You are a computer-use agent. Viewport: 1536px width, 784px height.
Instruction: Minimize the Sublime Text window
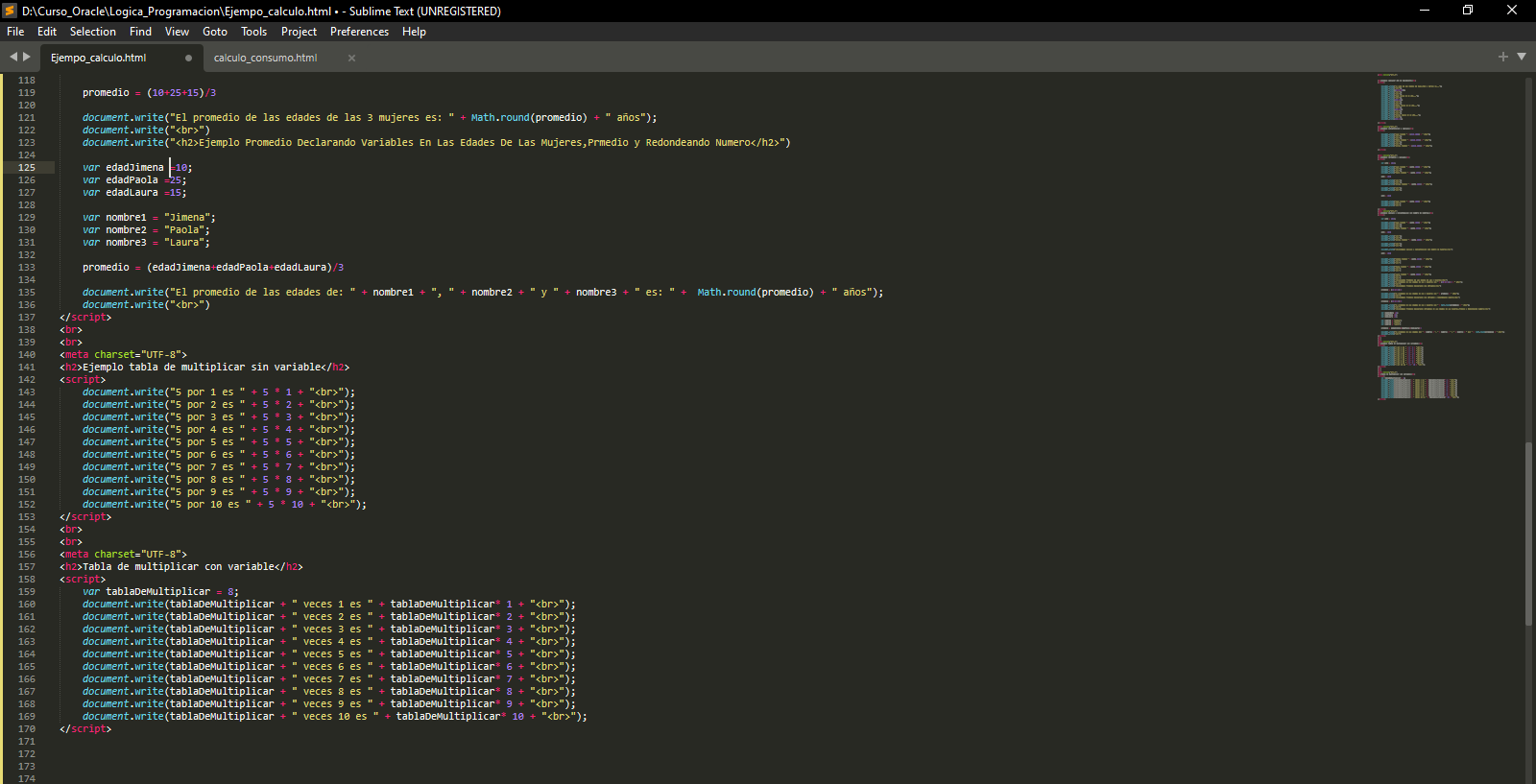point(1425,11)
